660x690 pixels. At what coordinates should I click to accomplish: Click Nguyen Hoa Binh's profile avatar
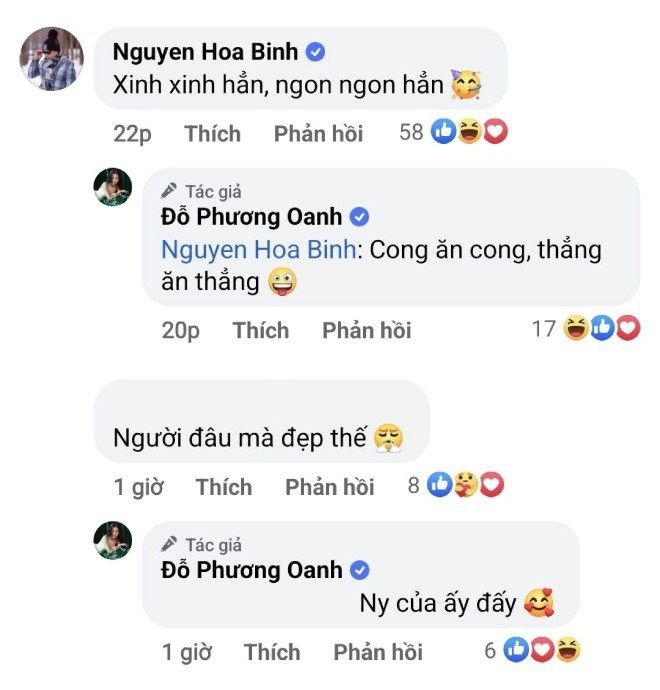(x=52, y=60)
